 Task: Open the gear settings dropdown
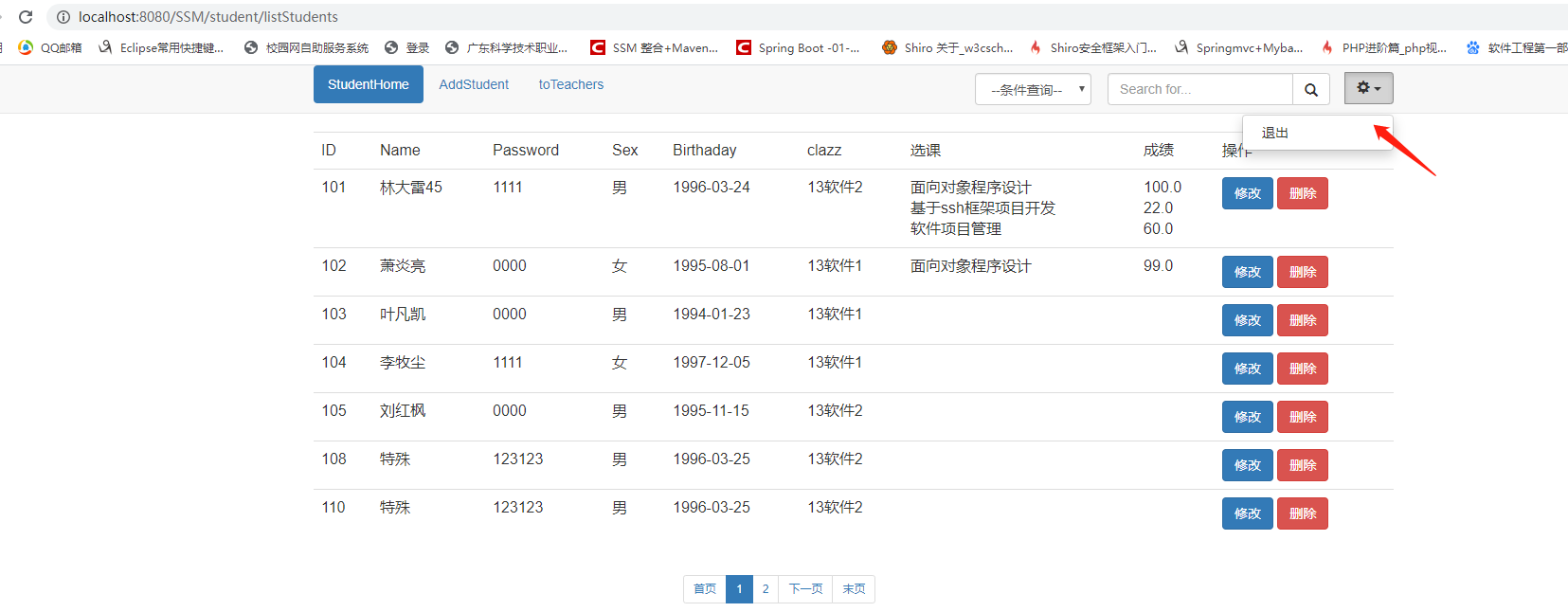point(1369,88)
